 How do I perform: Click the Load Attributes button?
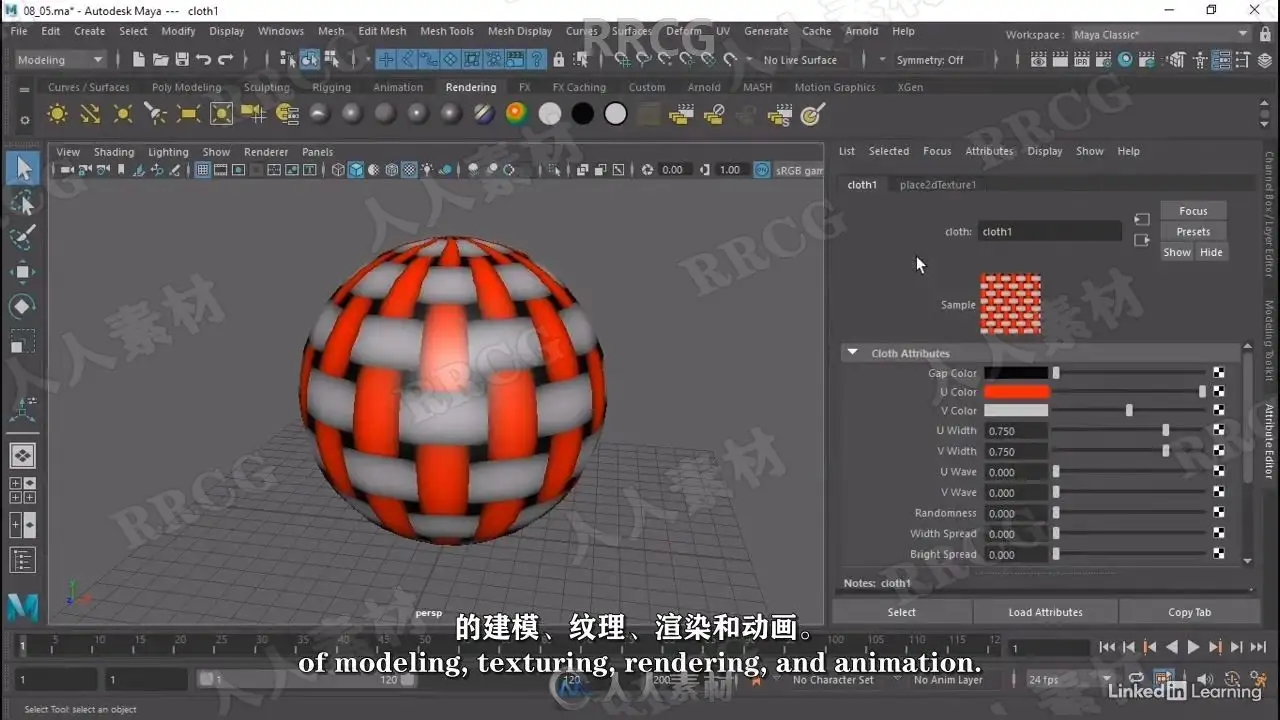[x=1045, y=612]
